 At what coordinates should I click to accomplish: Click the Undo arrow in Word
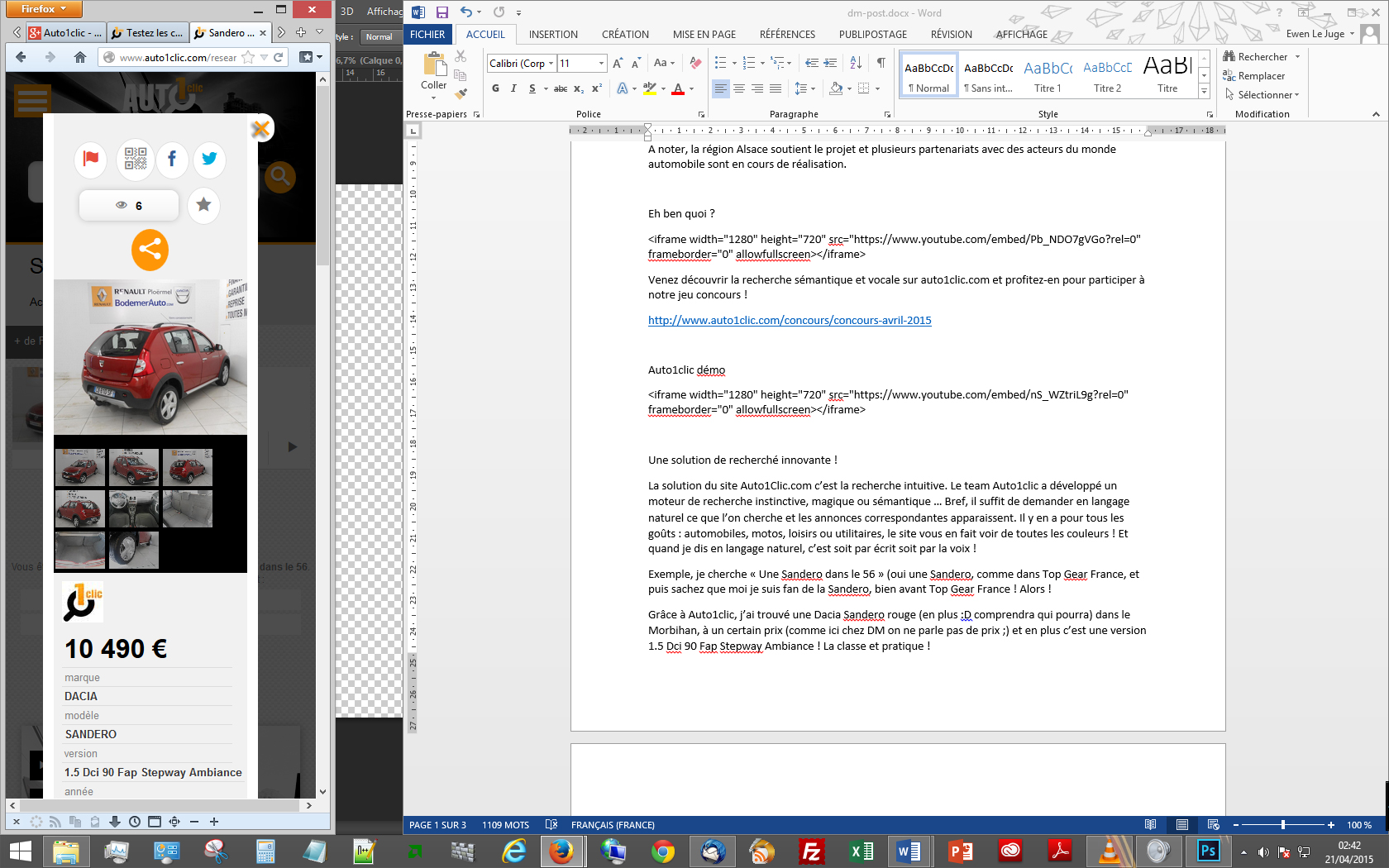pyautogui.click(x=466, y=12)
